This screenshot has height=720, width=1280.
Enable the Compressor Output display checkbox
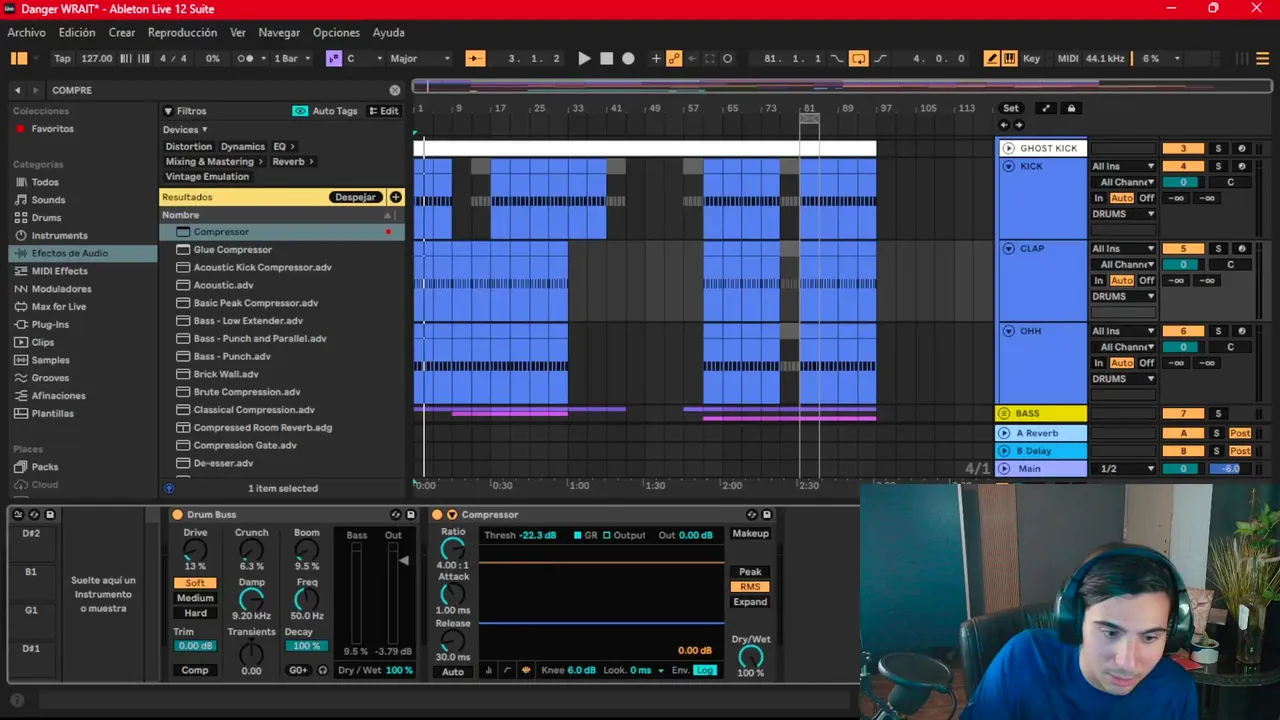click(x=606, y=535)
